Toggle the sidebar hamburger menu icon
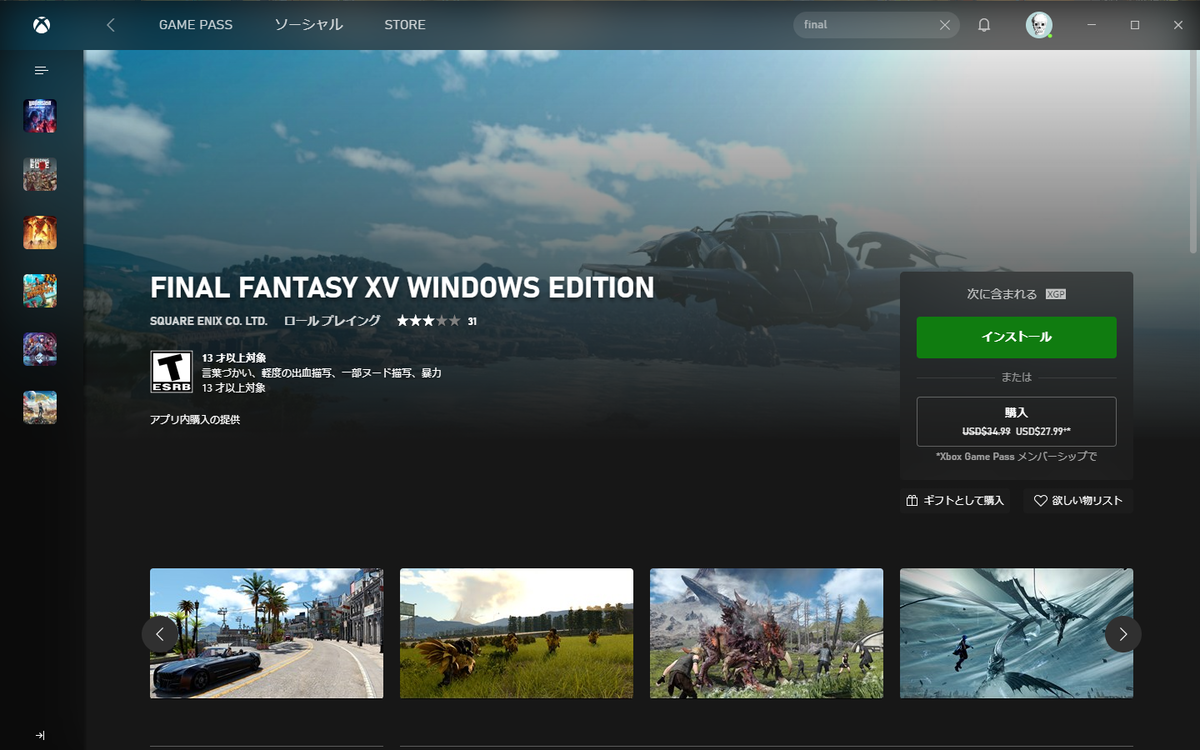Screen dimensions: 1200x750 41,70
